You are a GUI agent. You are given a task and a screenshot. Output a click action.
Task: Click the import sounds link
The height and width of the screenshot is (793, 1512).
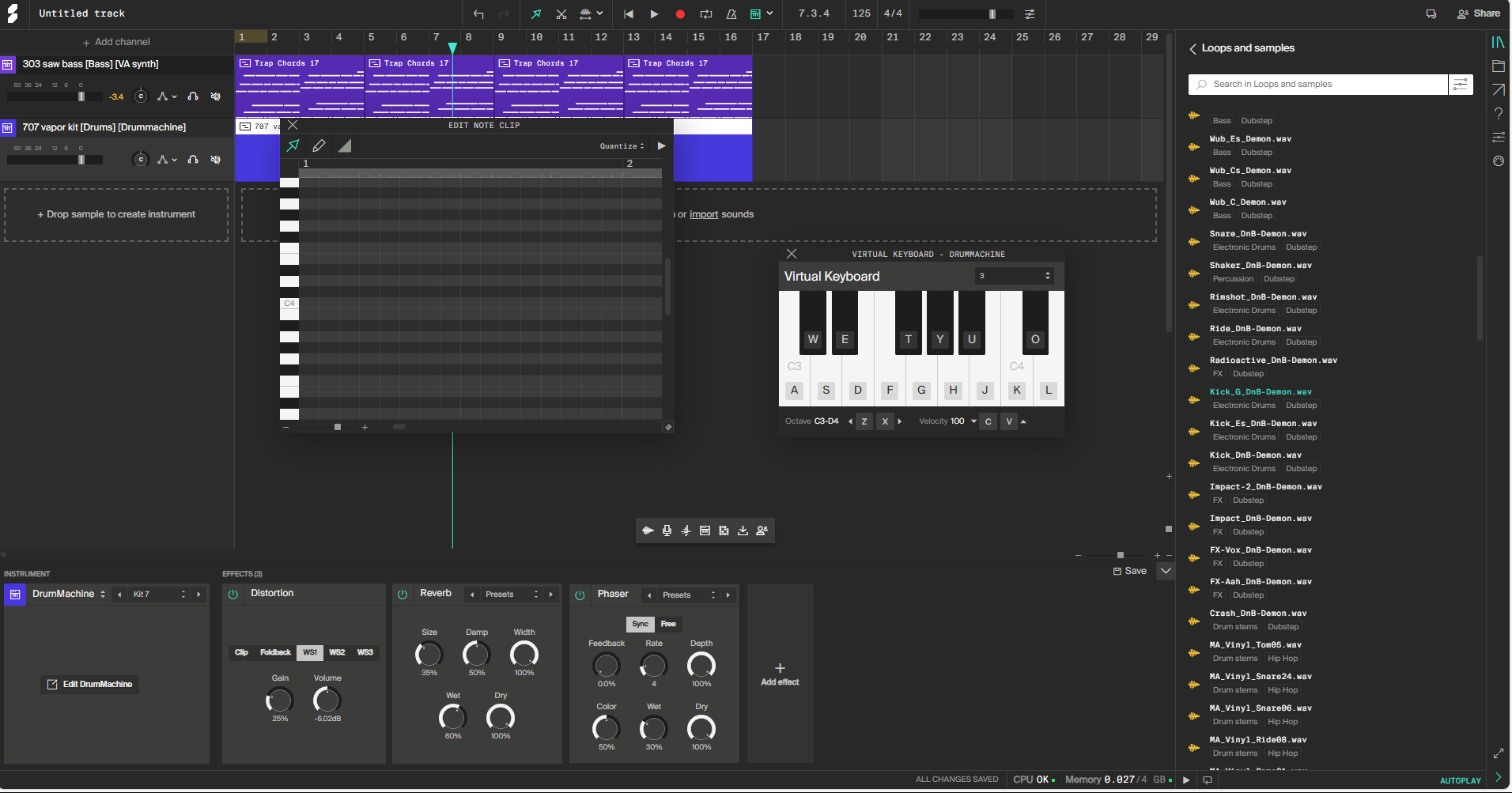(704, 214)
